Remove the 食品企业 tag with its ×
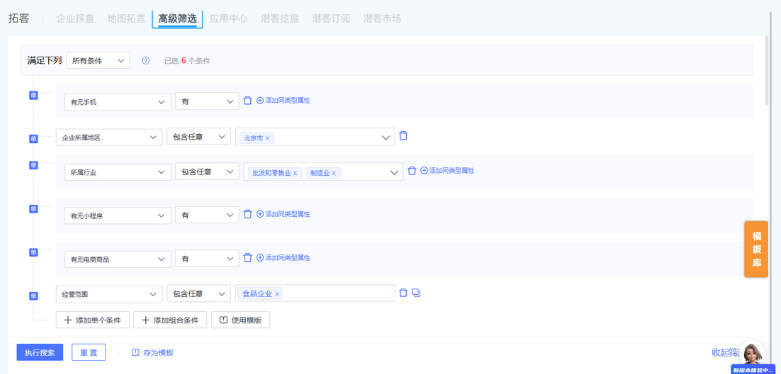The height and width of the screenshot is (374, 781). pos(277,294)
